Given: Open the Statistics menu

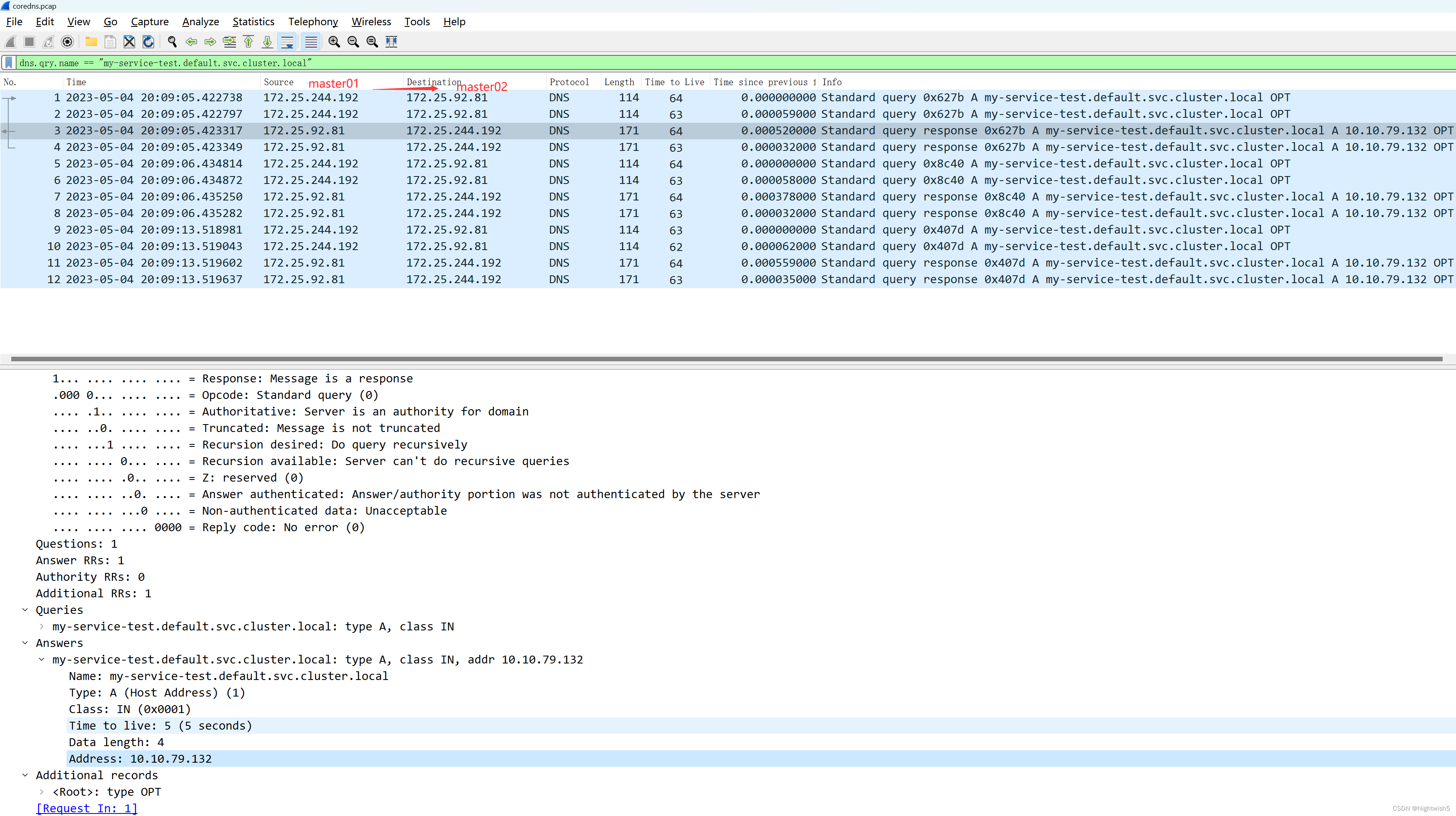Looking at the screenshot, I should 253,21.
